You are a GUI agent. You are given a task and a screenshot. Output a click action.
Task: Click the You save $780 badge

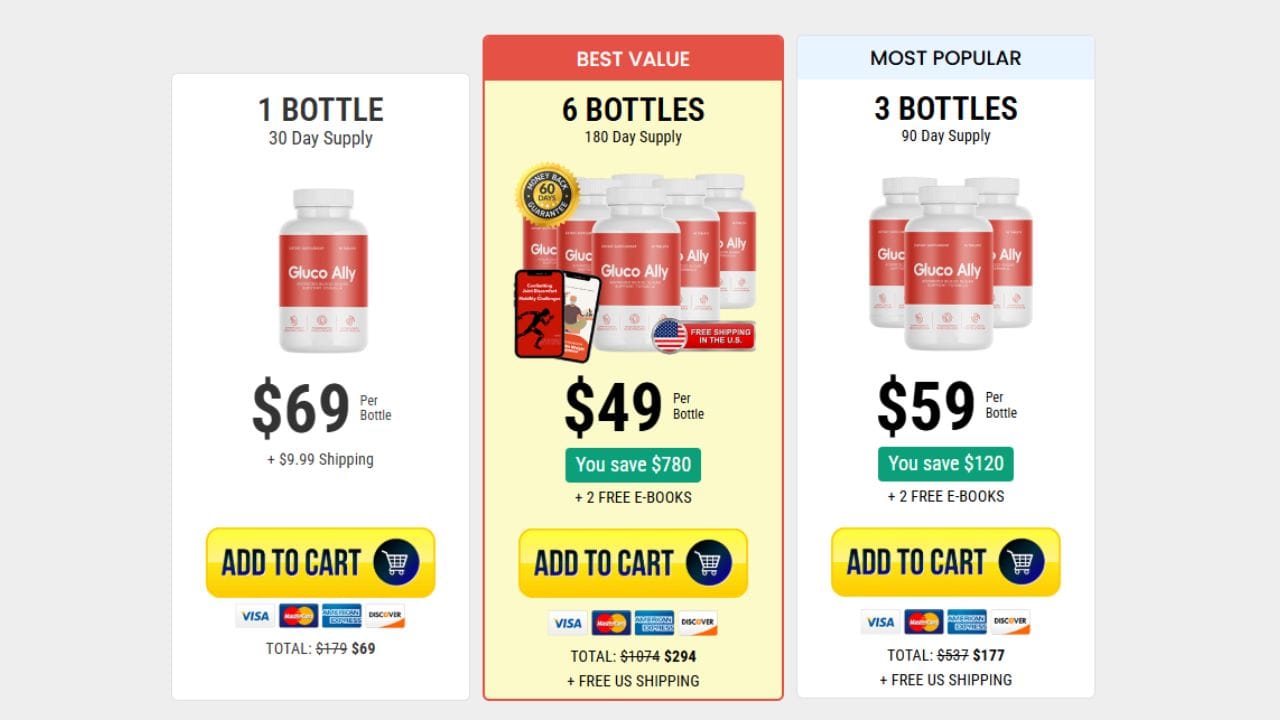tap(633, 464)
